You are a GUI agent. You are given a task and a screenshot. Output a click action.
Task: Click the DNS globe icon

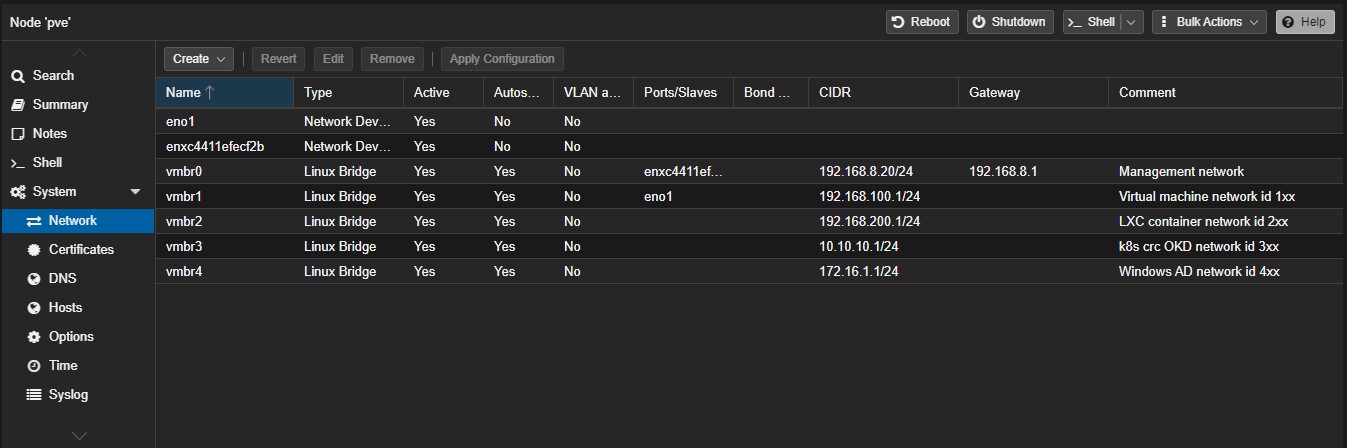click(x=34, y=279)
